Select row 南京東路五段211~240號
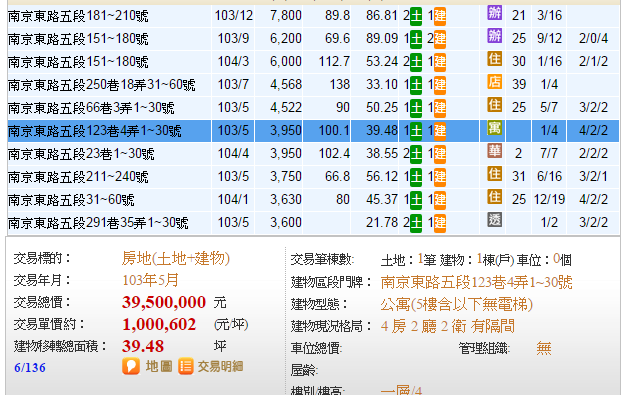The image size is (626, 395). pyautogui.click(x=313, y=177)
